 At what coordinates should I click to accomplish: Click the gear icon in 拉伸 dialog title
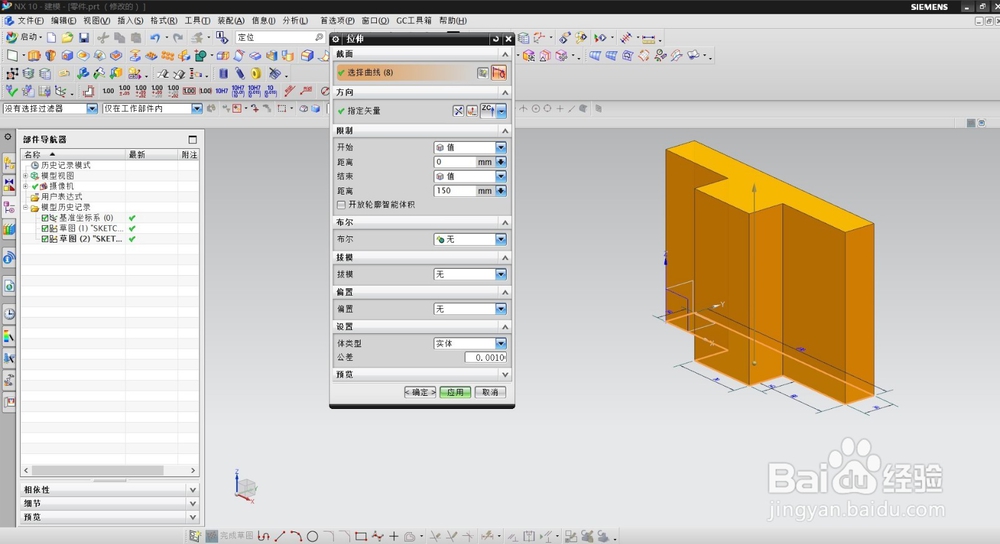336,39
